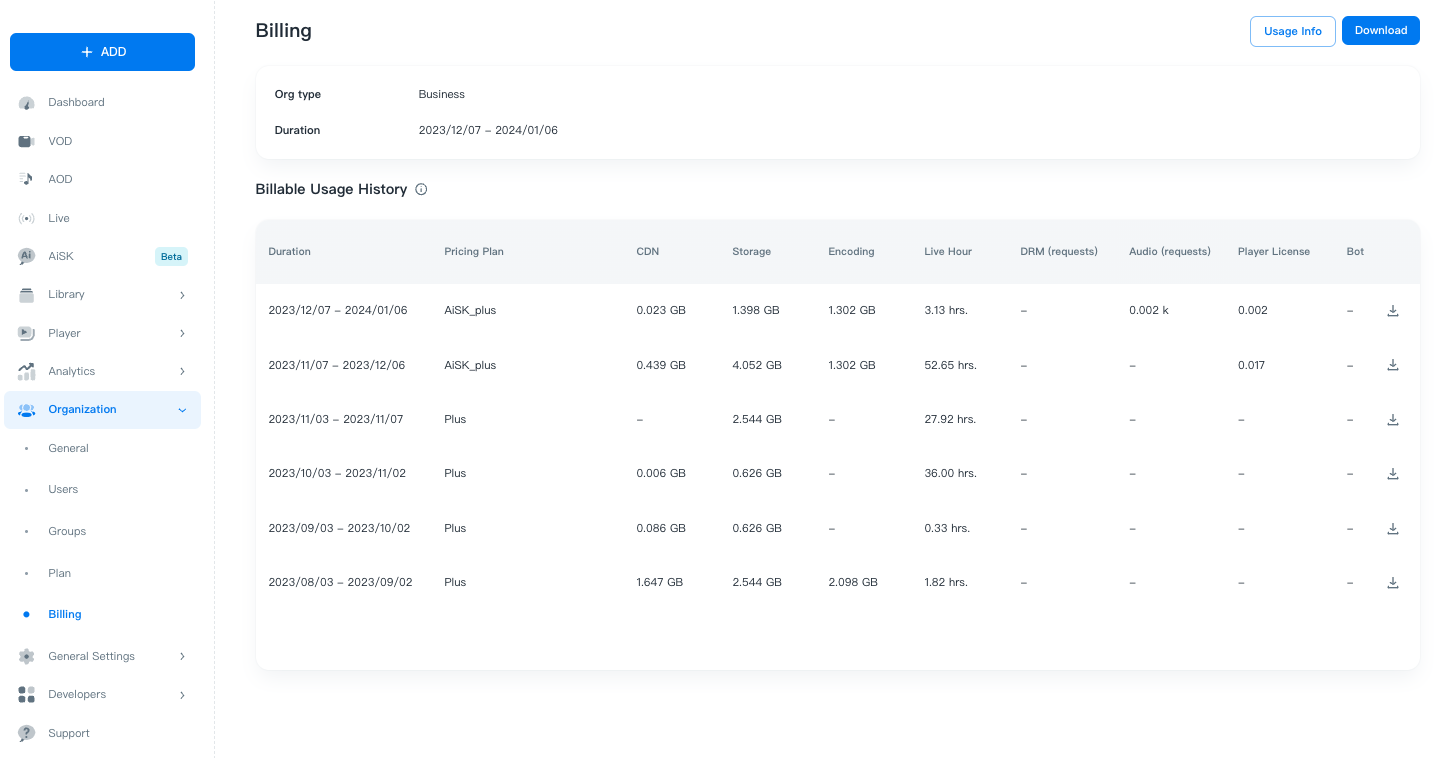Select Plan under Organization
The image size is (1441, 758).
point(60,573)
